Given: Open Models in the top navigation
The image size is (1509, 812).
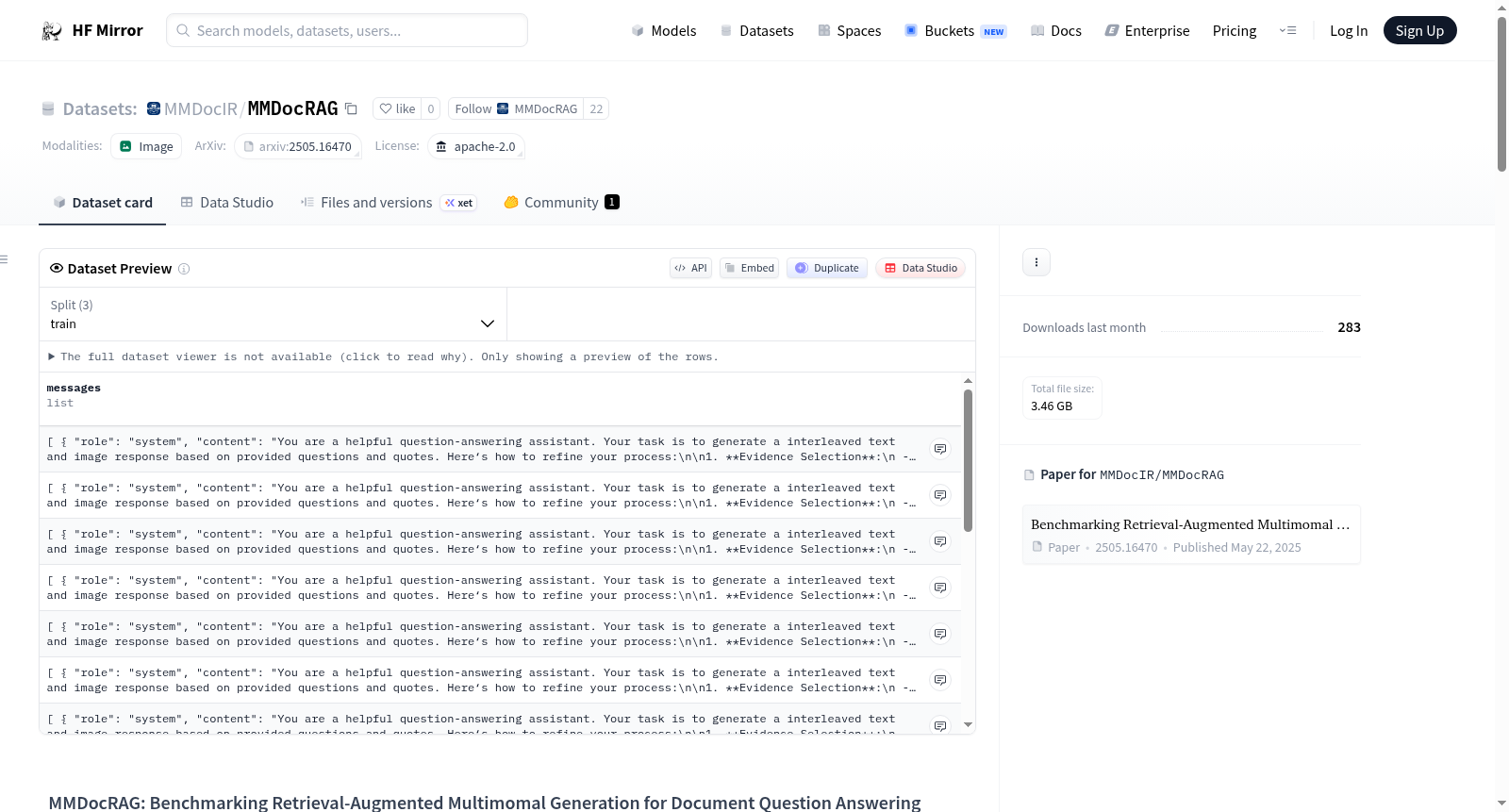Looking at the screenshot, I should 664,31.
